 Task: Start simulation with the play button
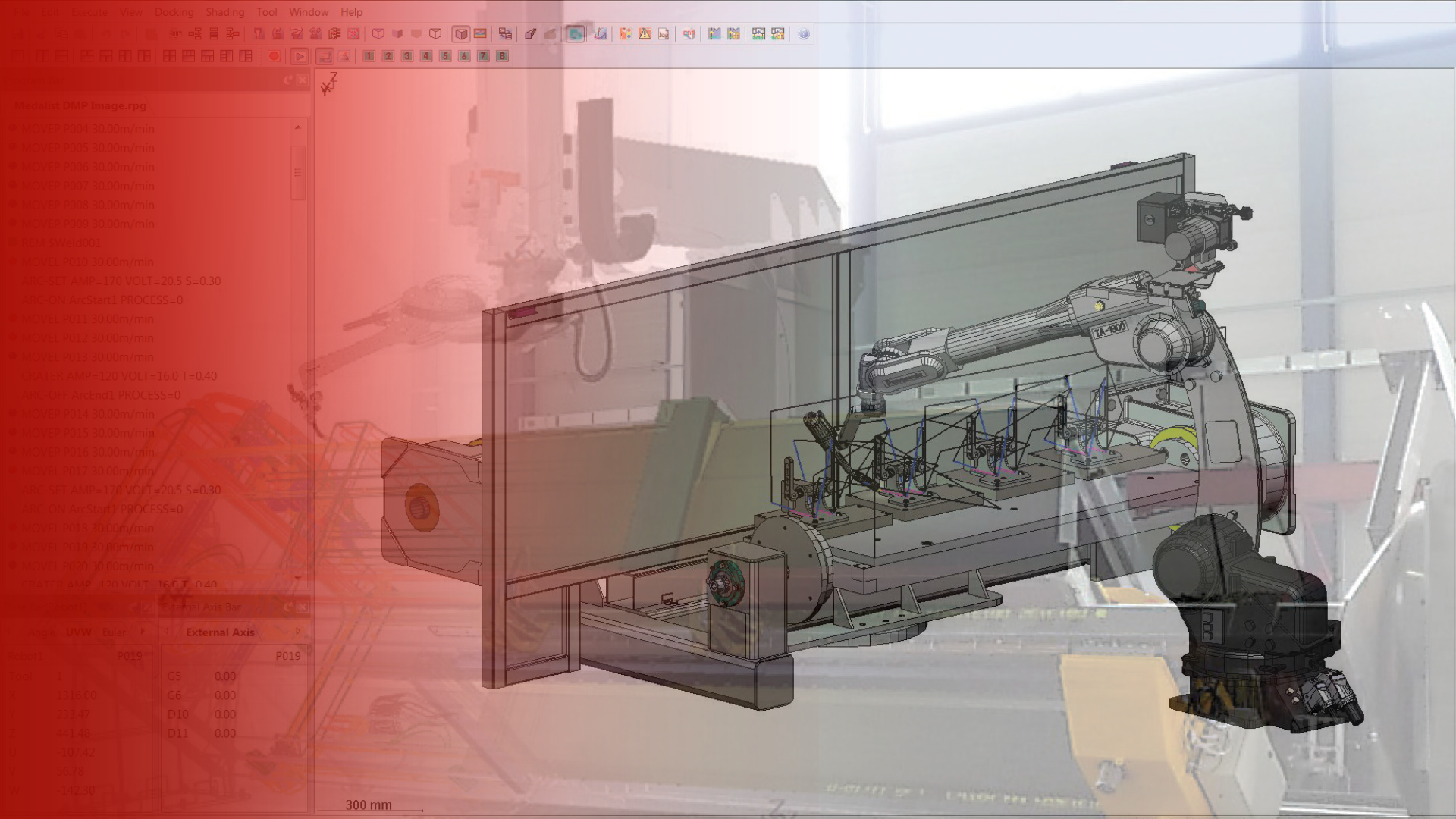(300, 56)
